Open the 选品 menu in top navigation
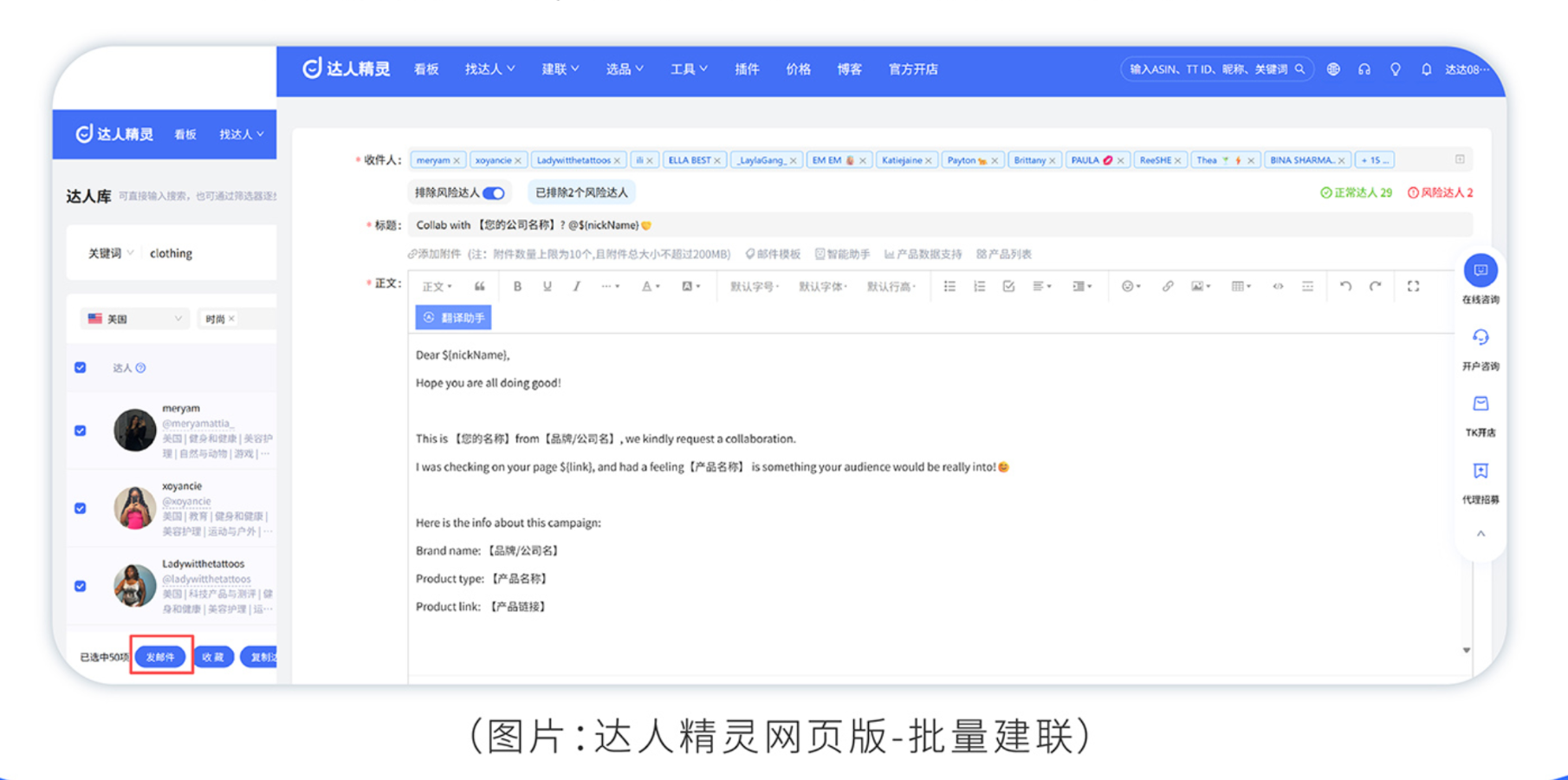Image resolution: width=1568 pixels, height=780 pixels. [624, 69]
